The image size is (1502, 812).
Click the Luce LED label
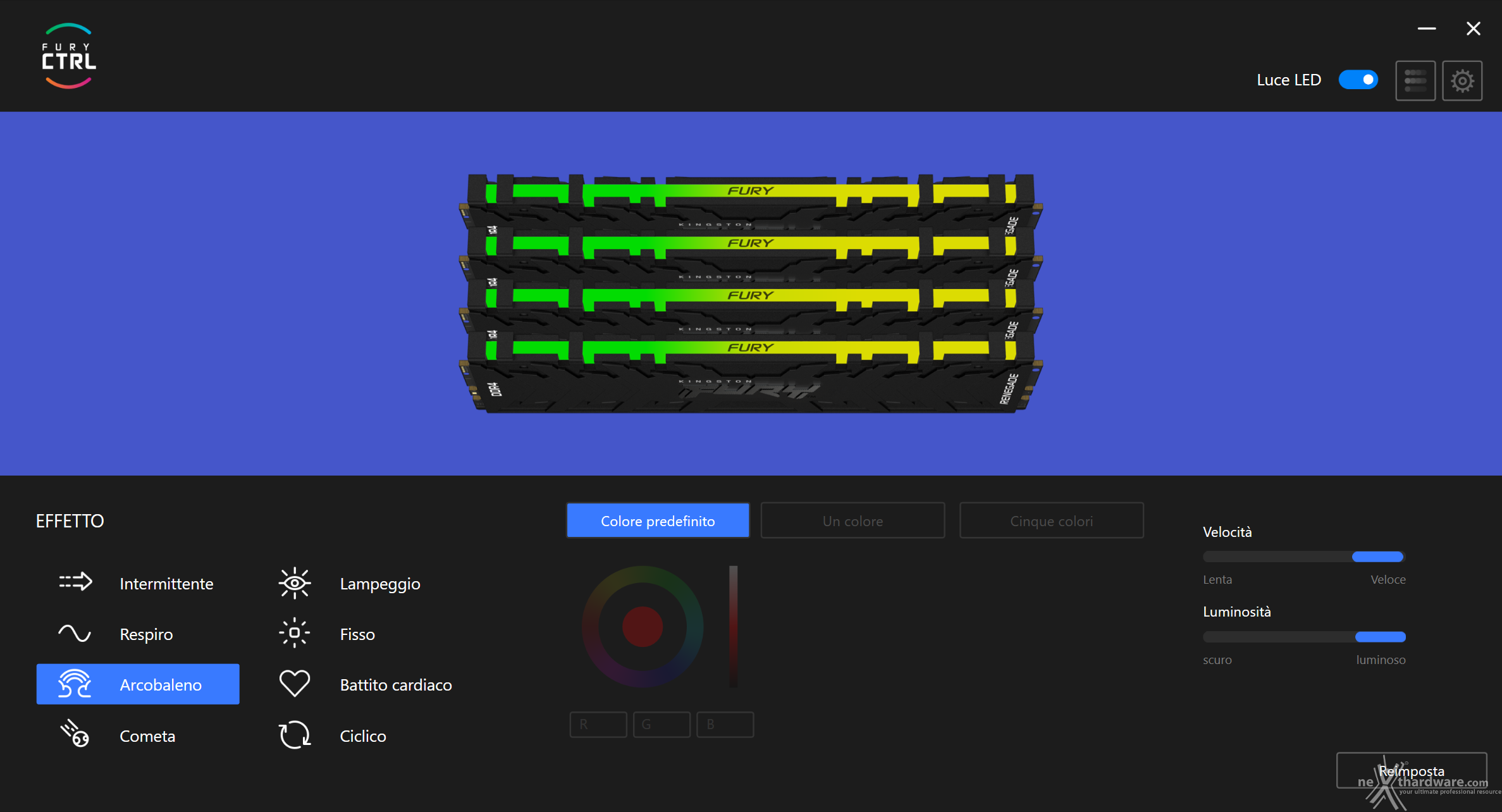[x=1289, y=80]
